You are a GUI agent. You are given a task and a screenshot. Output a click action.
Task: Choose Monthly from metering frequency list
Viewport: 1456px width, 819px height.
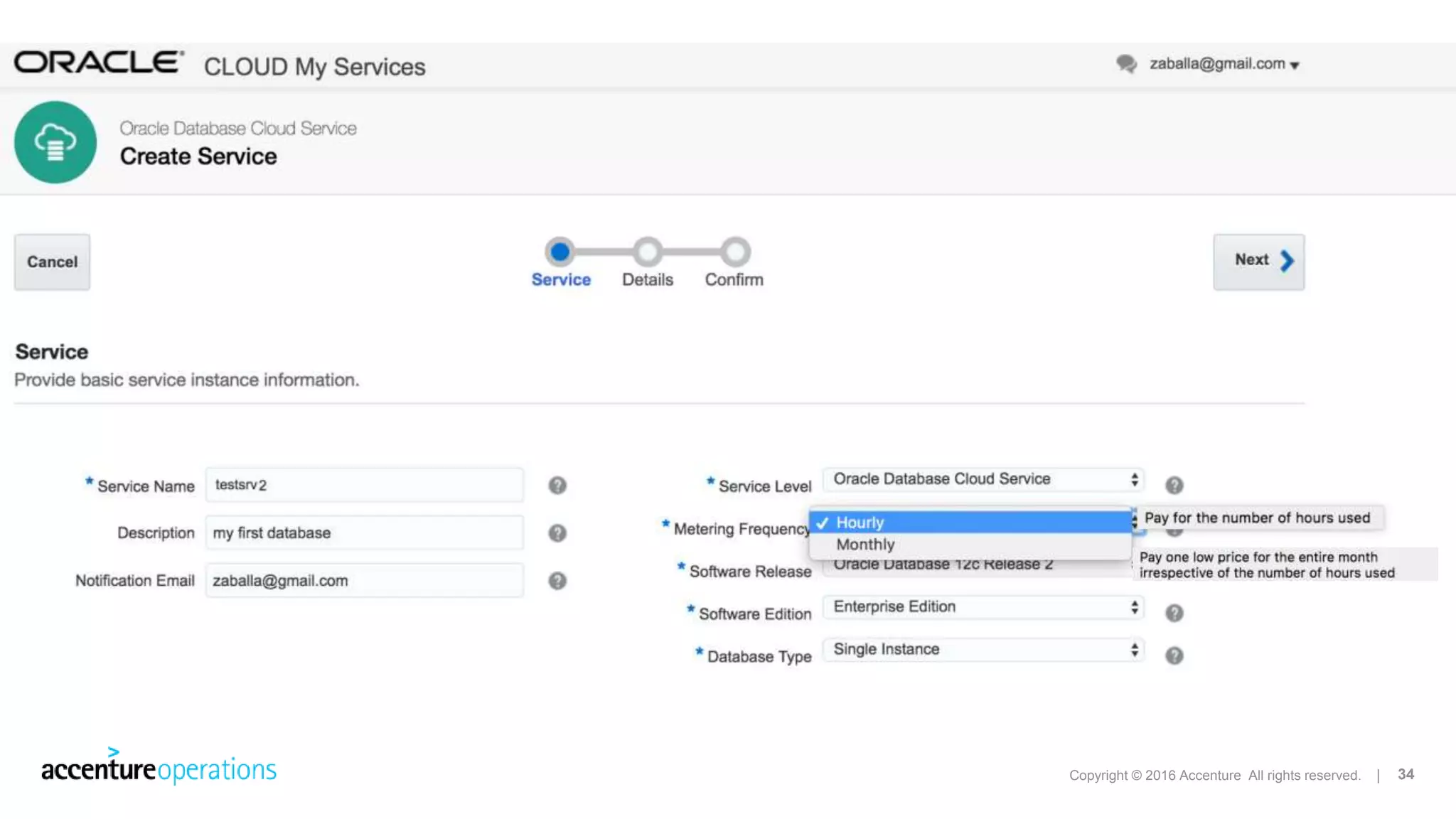coord(865,545)
